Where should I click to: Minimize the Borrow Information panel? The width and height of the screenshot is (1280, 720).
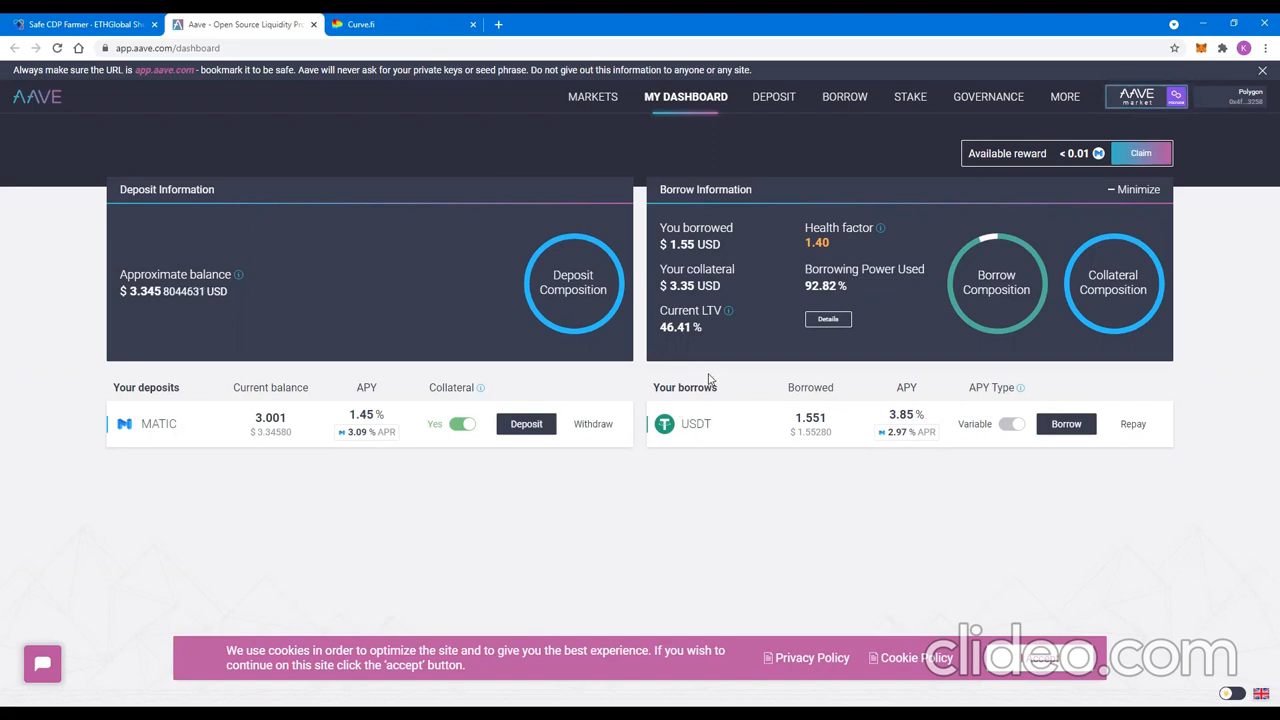click(1134, 190)
